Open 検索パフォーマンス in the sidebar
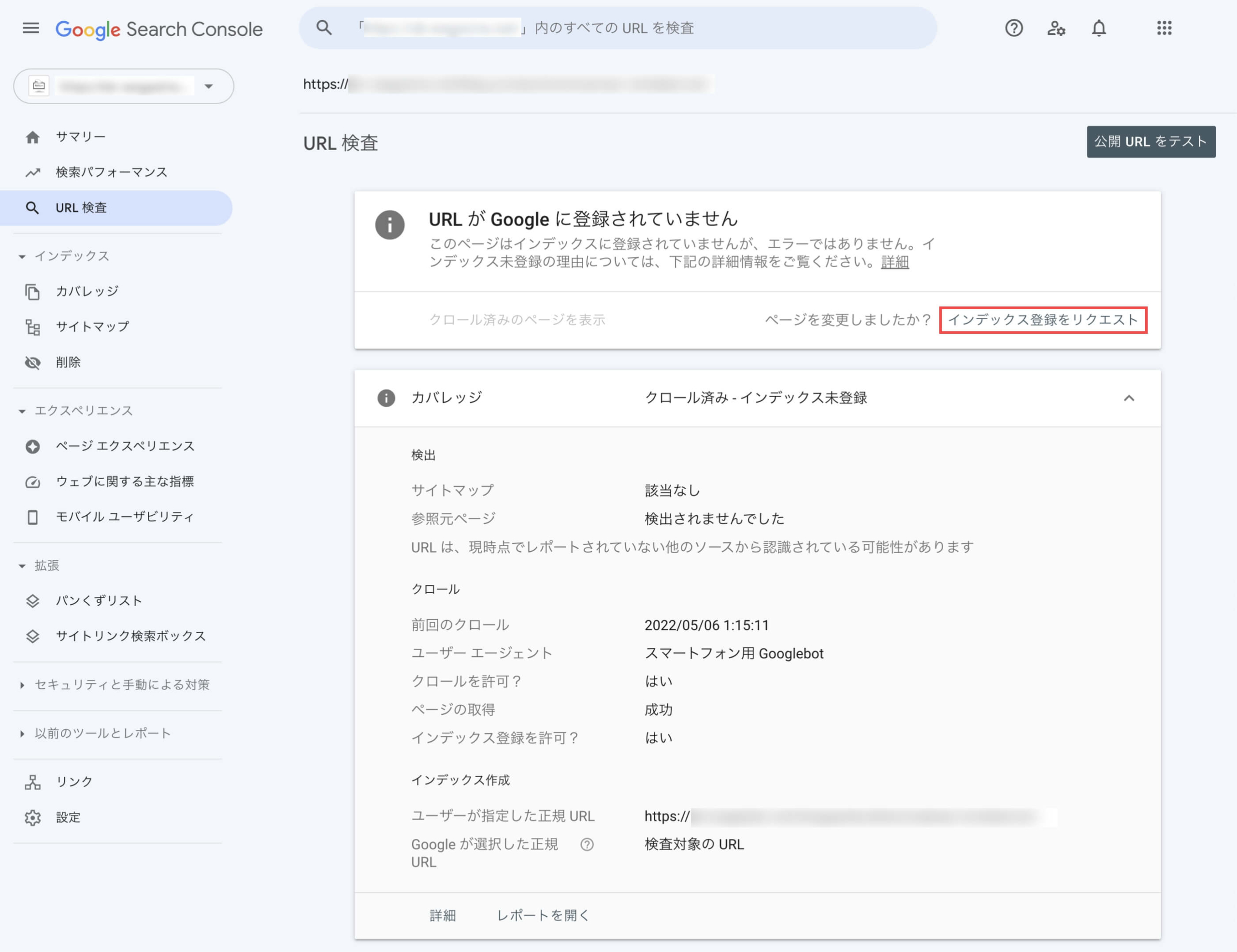This screenshot has height=952, width=1237. tap(112, 172)
